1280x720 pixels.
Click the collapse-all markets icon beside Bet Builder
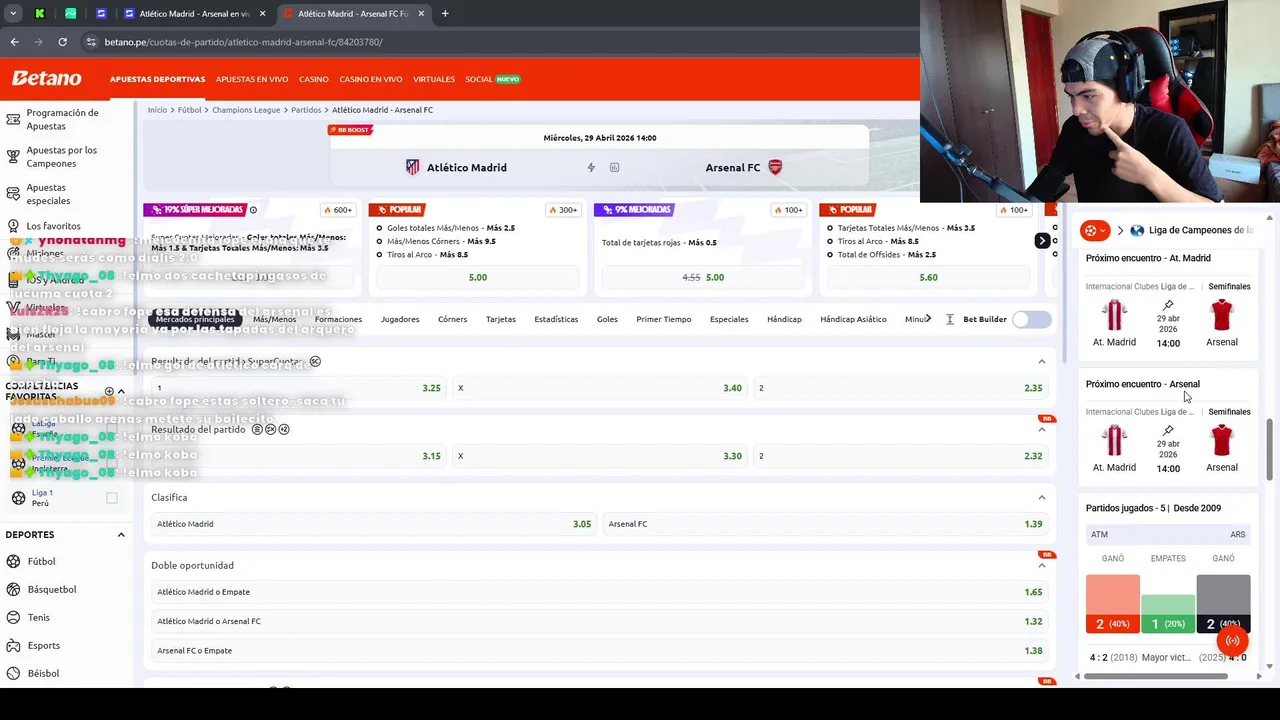click(950, 319)
